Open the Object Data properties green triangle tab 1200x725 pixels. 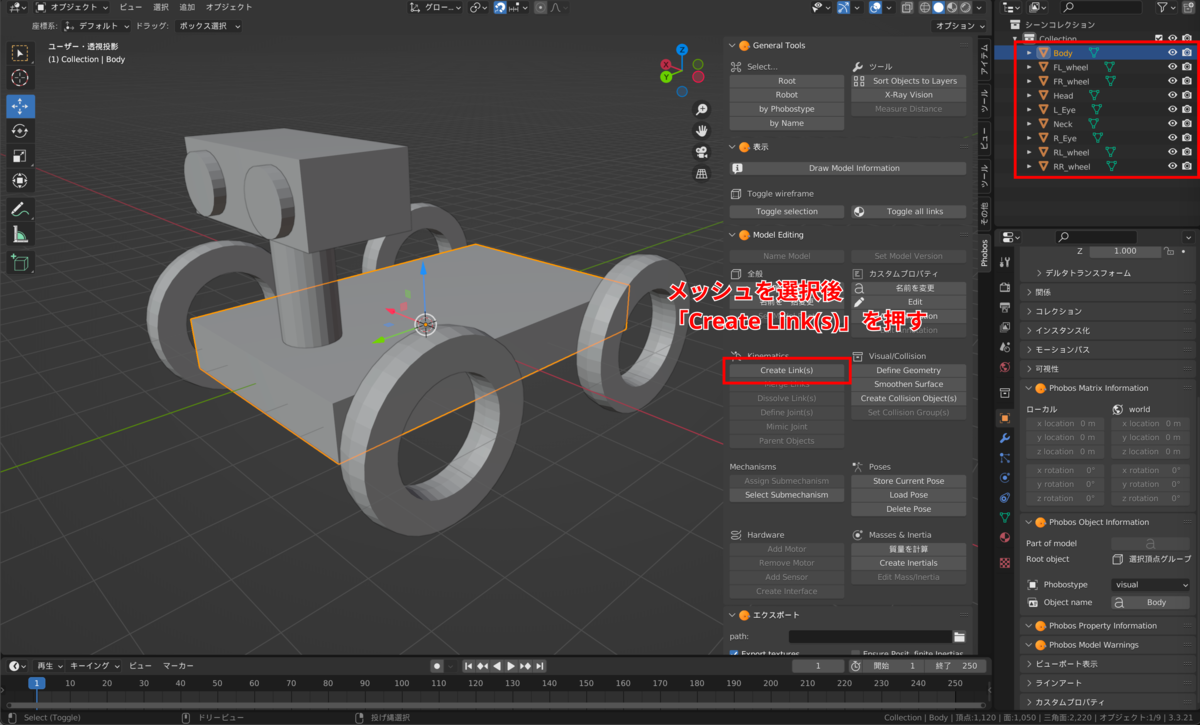pyautogui.click(x=1005, y=518)
